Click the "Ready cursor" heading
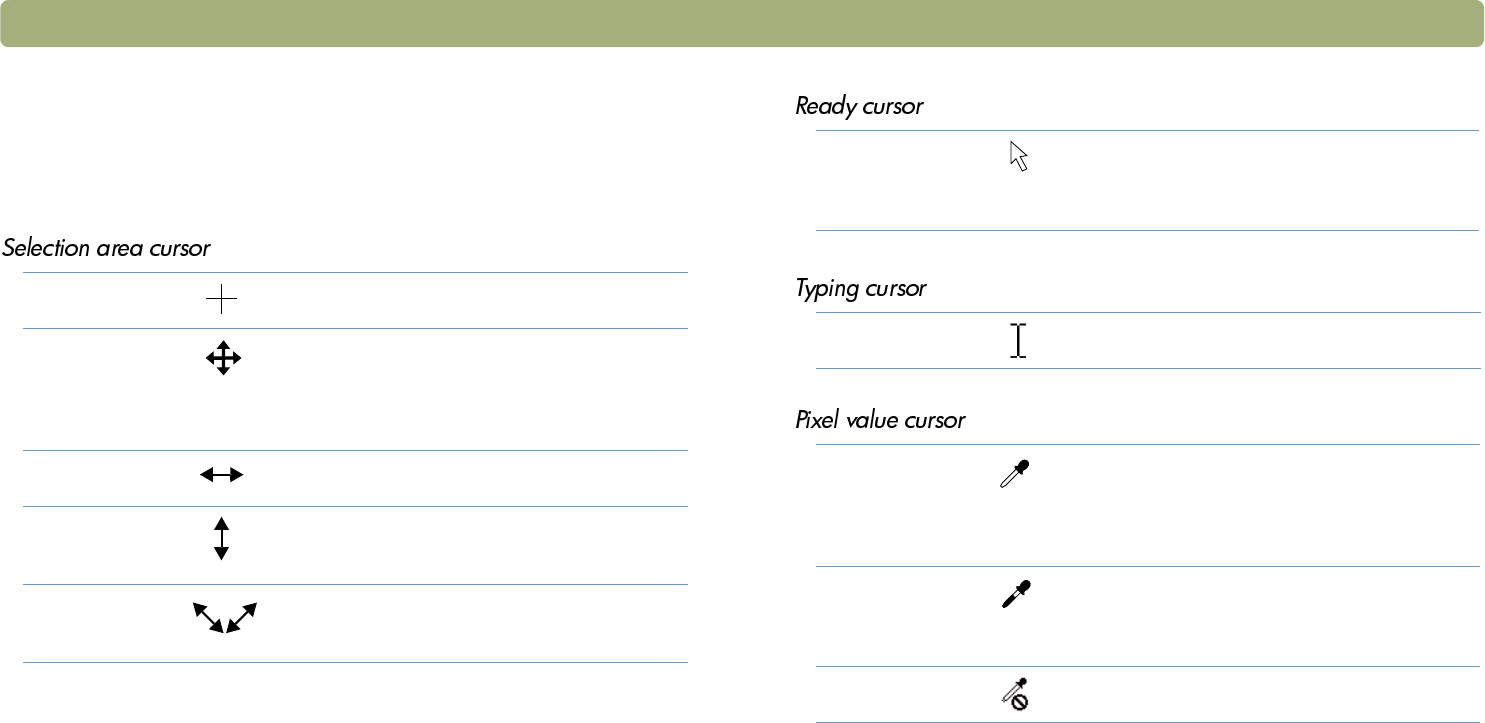This screenshot has height=723, width=1485. coord(859,106)
